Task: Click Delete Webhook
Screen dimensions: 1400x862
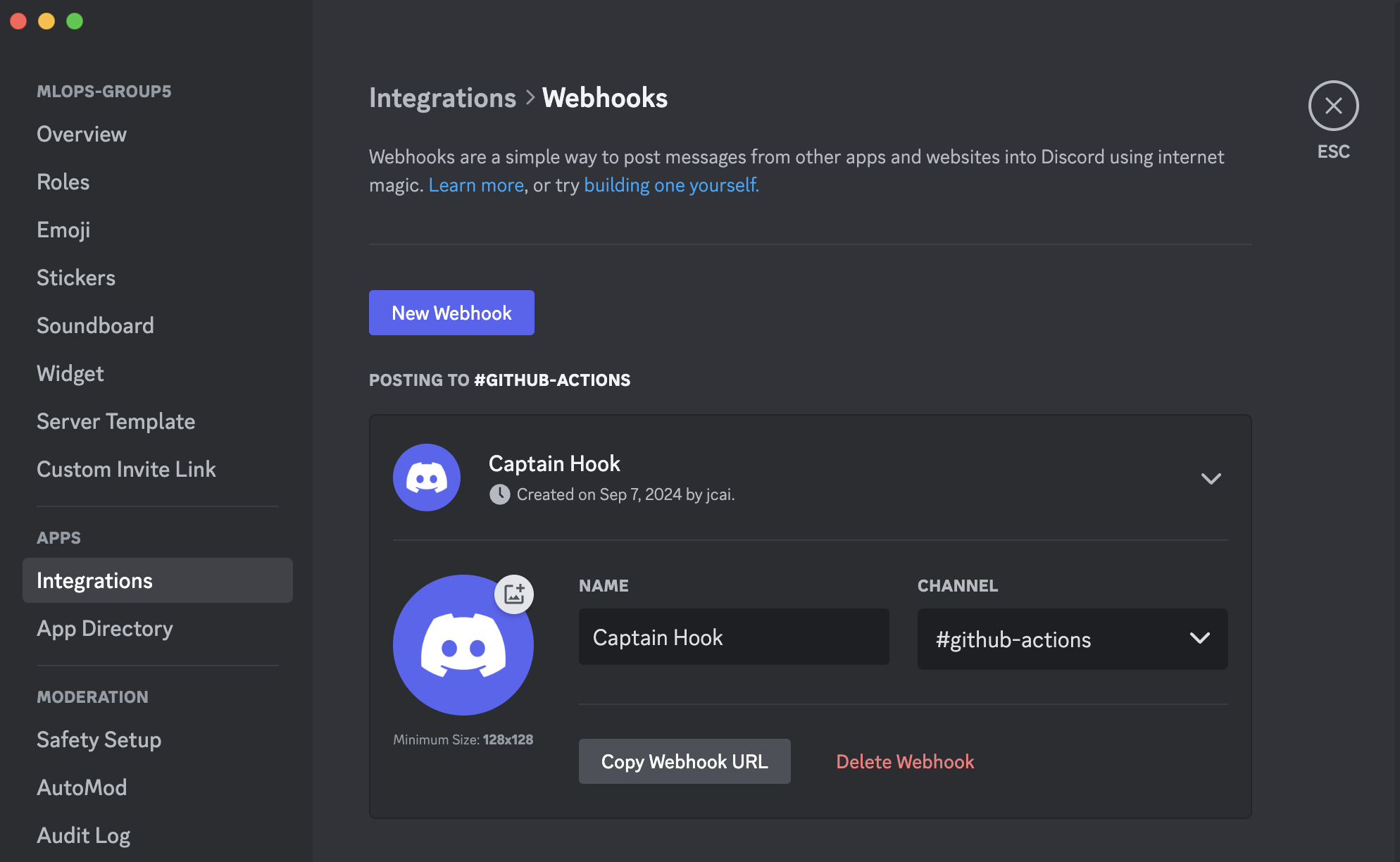Action: pos(905,761)
